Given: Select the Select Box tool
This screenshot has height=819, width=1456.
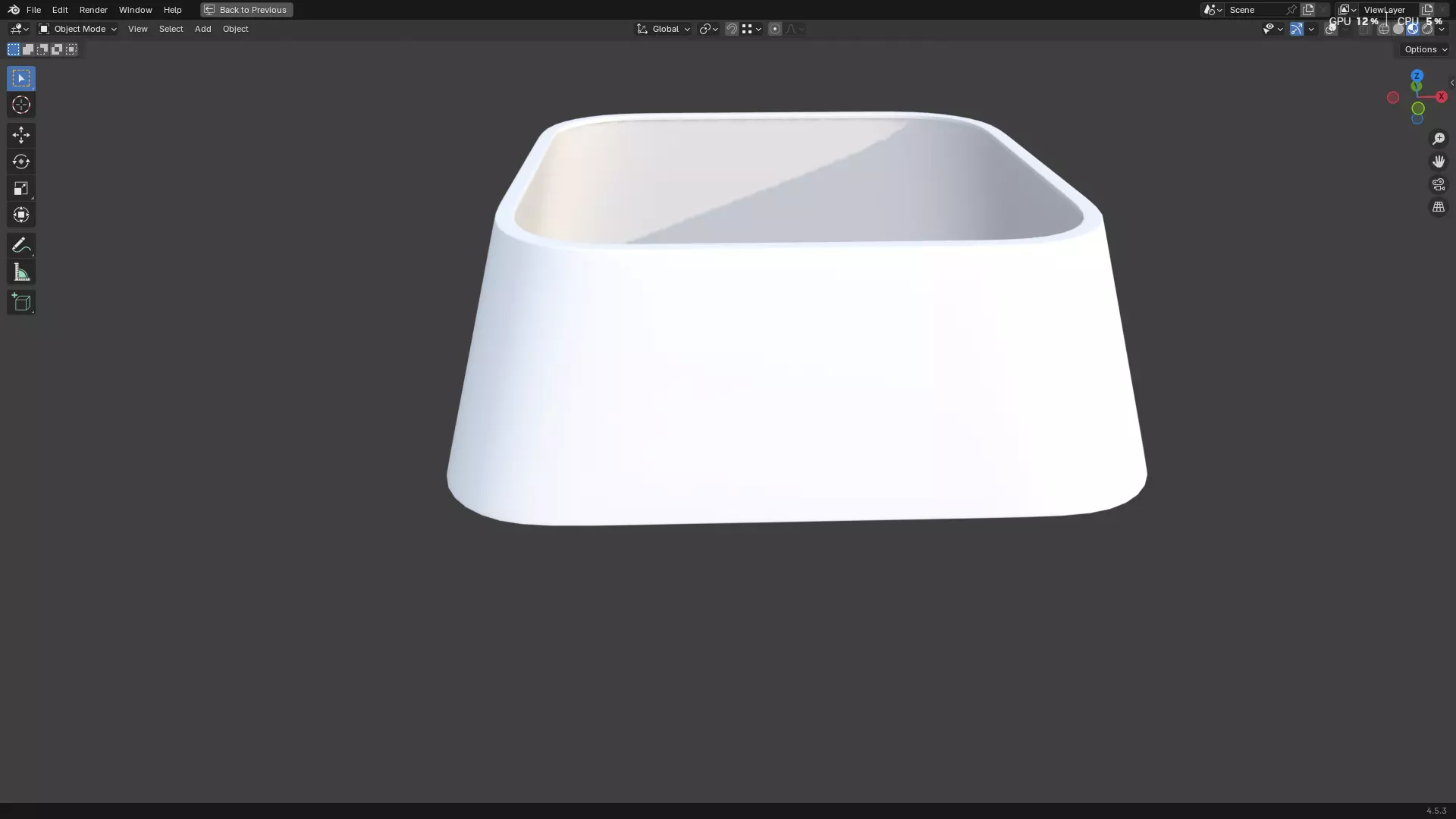Looking at the screenshot, I should 21,78.
